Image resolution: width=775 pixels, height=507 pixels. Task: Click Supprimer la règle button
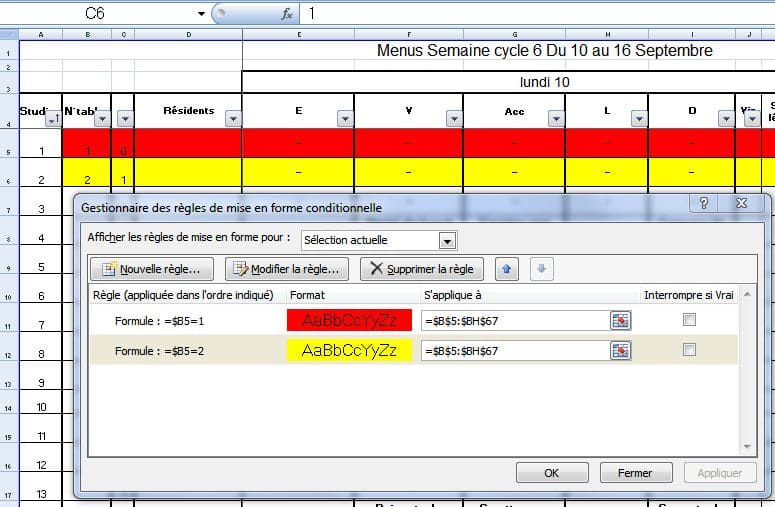(421, 269)
